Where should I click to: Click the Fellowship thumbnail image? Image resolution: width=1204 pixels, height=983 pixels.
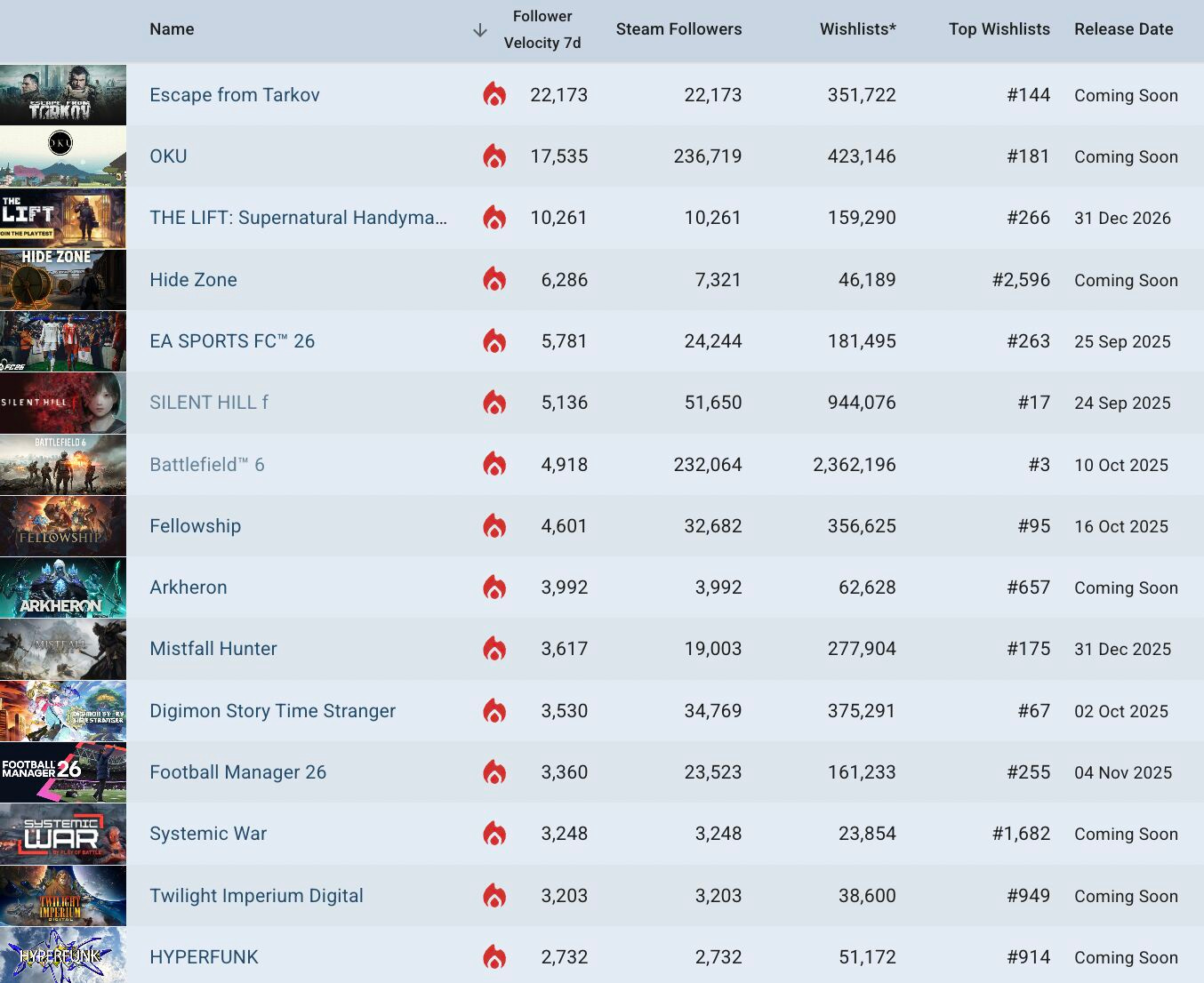[63, 526]
